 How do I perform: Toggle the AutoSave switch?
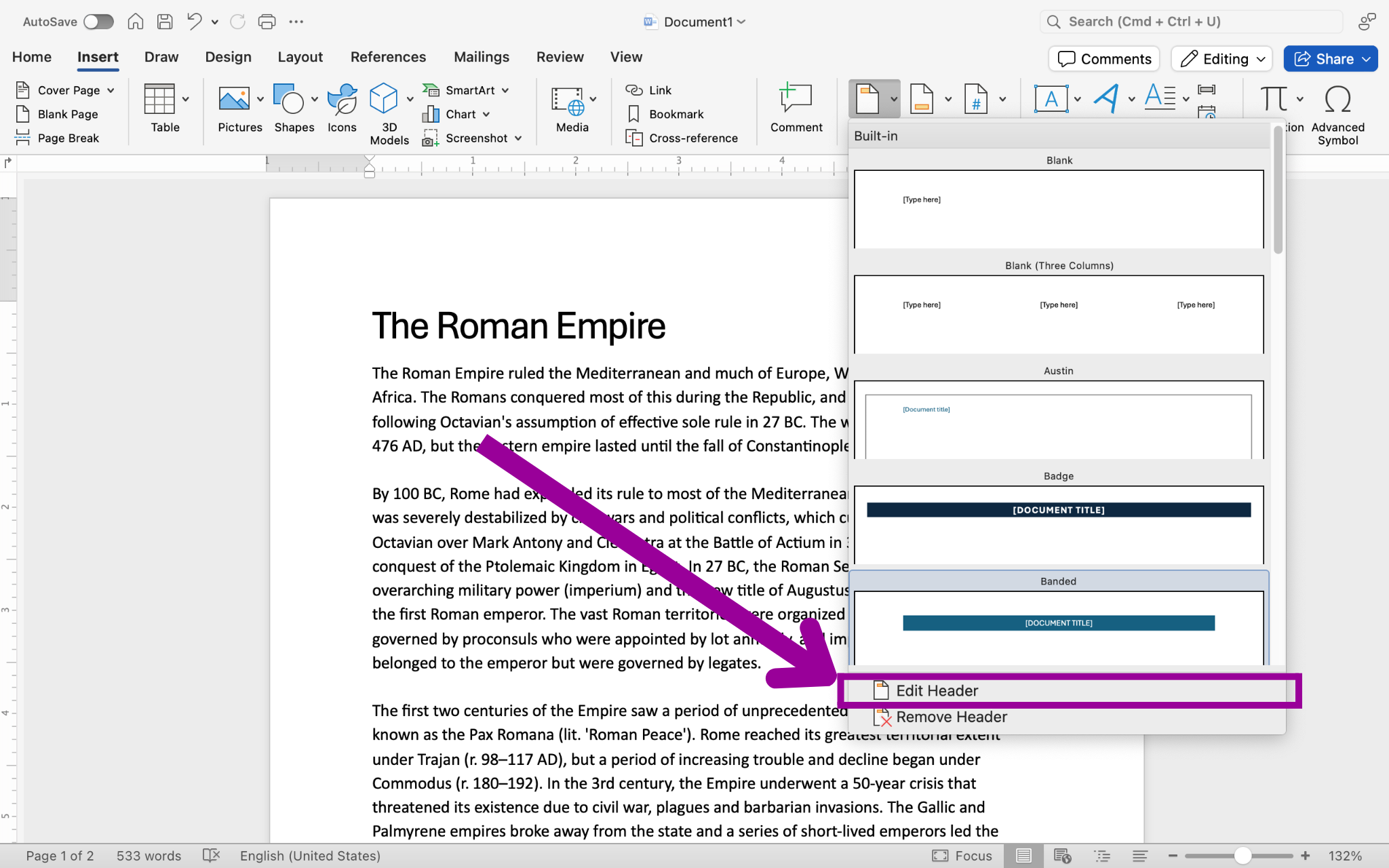[98, 22]
